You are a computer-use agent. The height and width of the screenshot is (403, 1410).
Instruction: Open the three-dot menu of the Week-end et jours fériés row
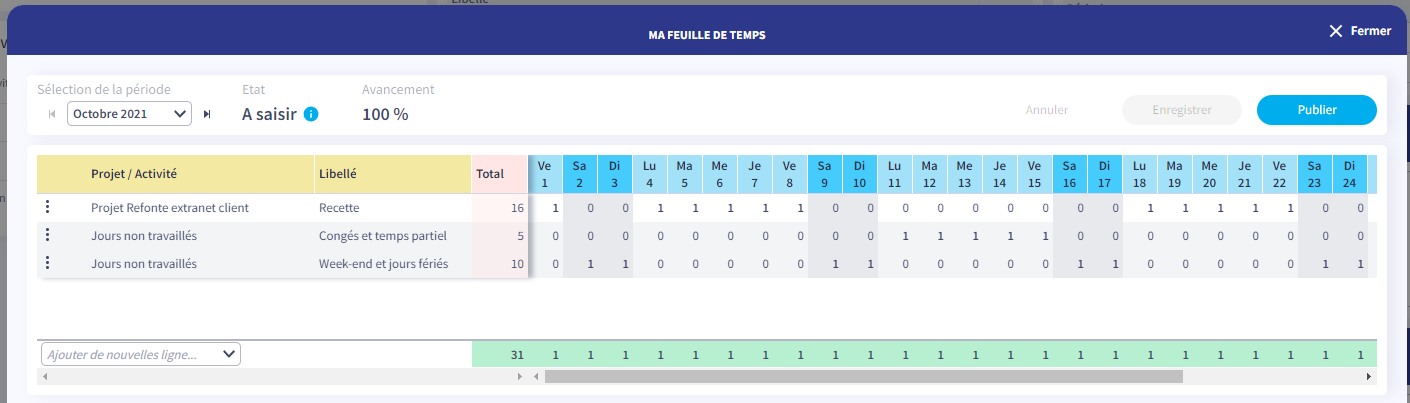[x=48, y=264]
